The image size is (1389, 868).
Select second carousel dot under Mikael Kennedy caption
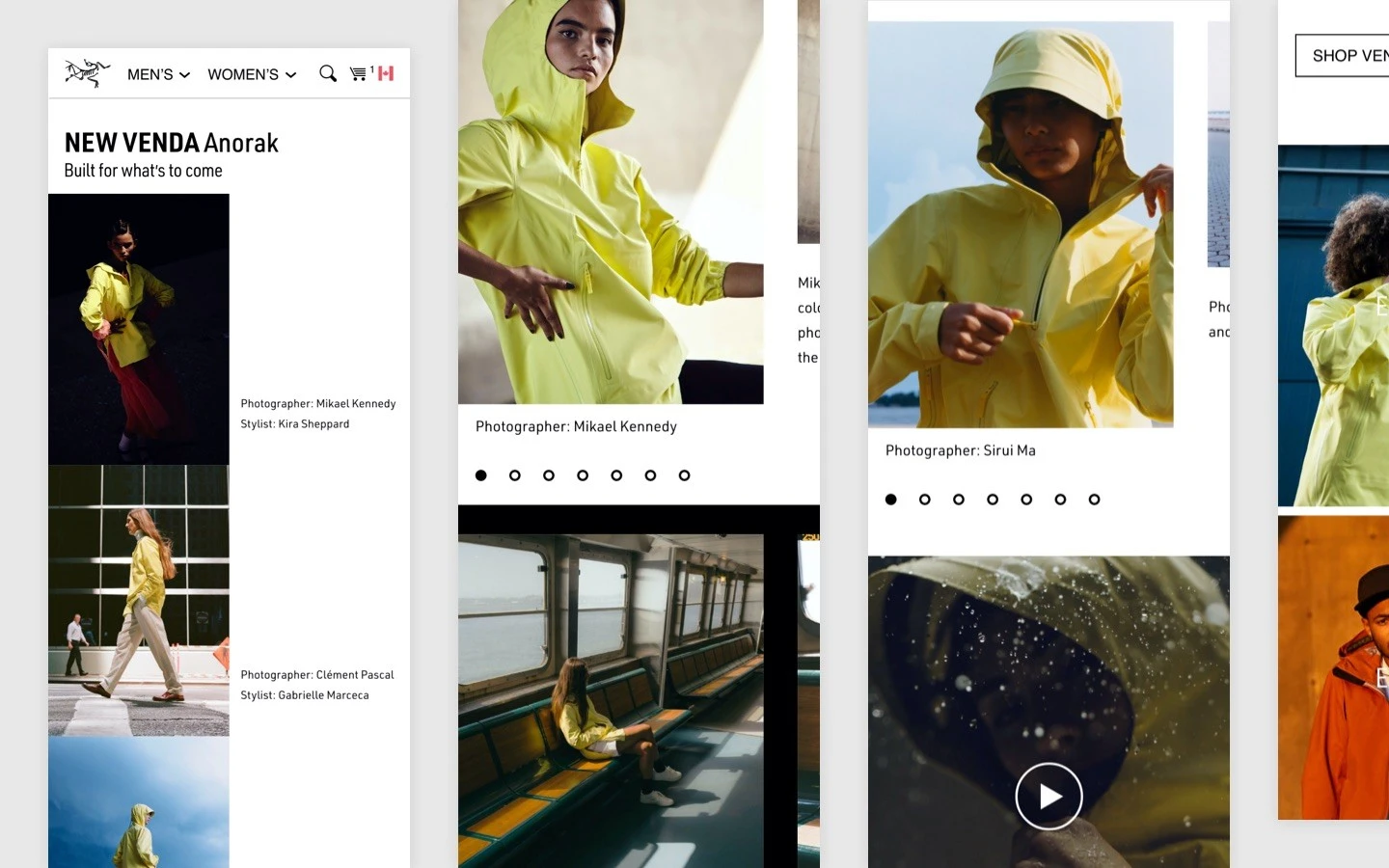point(515,475)
